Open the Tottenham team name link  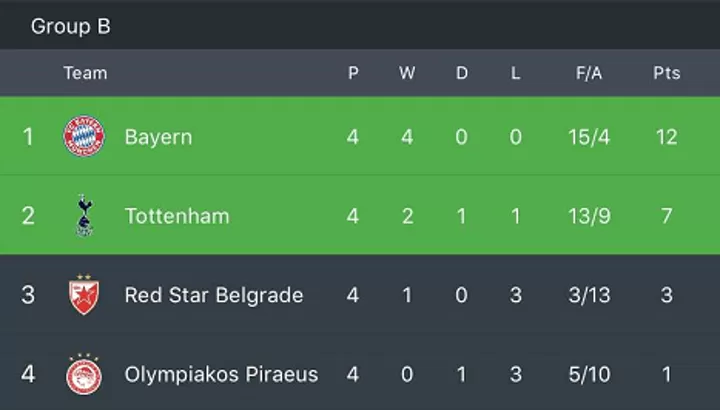coord(177,216)
